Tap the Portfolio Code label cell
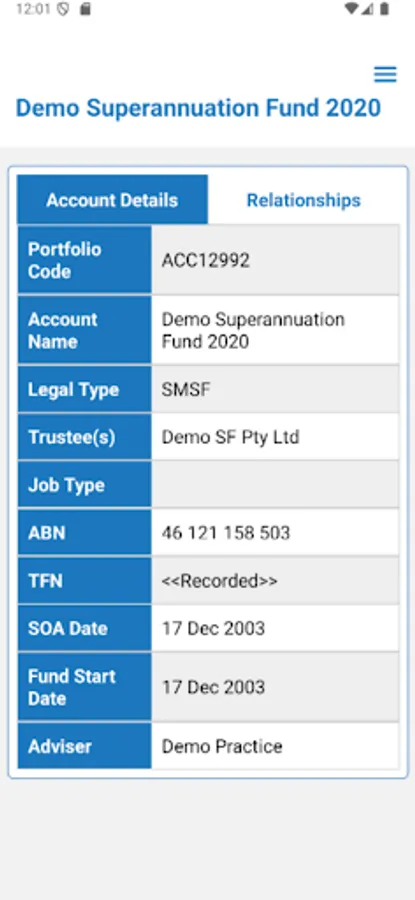 [84, 260]
